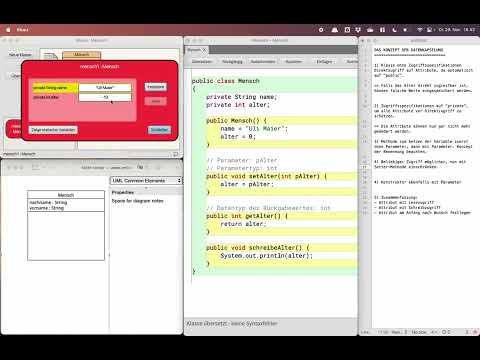Click the alter value field in the inspector
The image size is (480, 360).
coord(105,97)
